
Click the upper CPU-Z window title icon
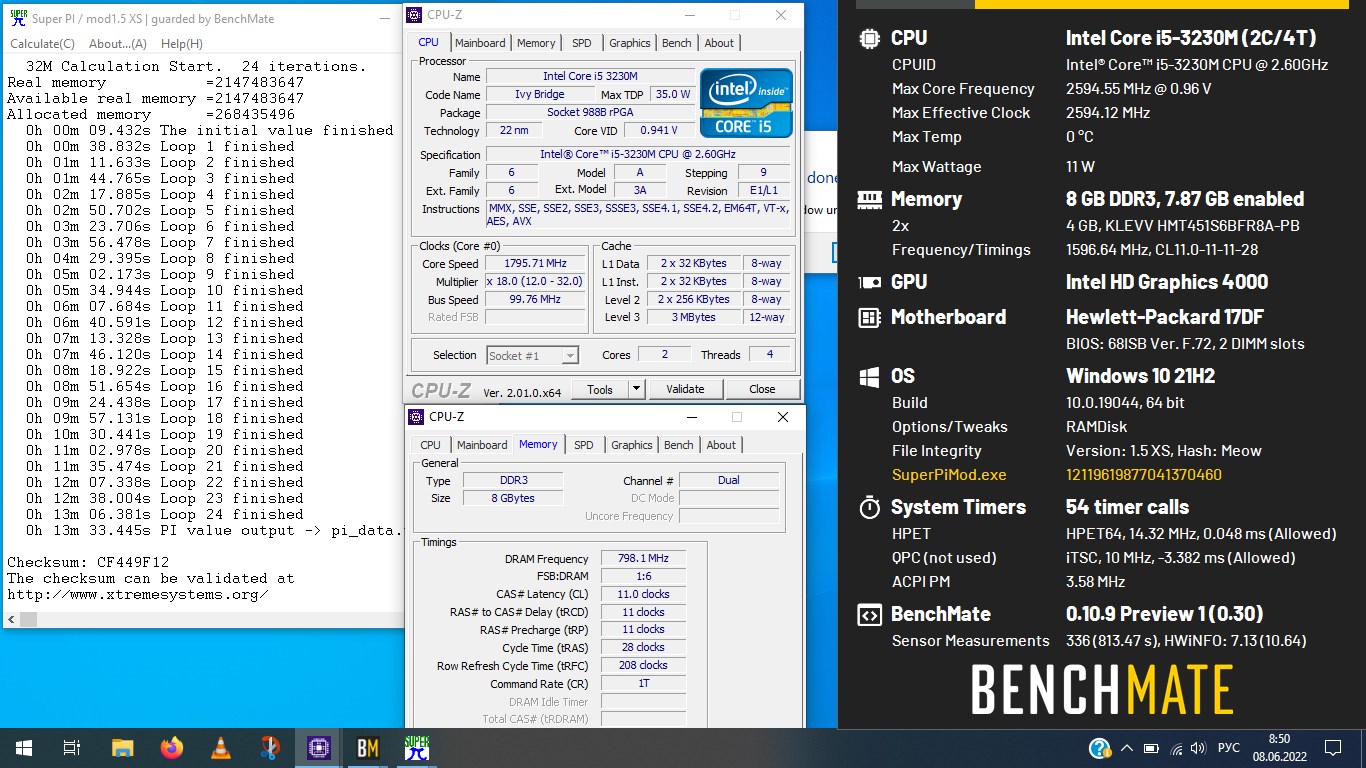coord(415,15)
